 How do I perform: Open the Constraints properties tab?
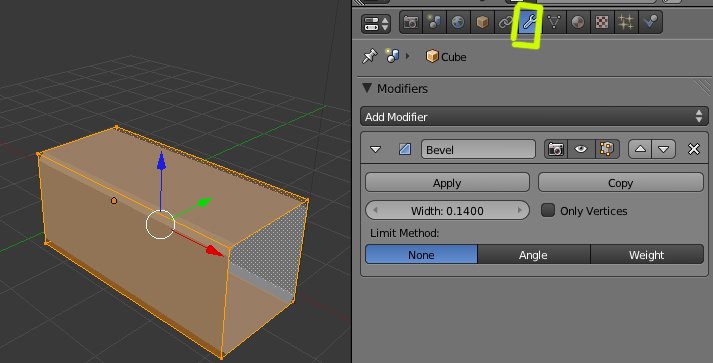click(x=506, y=22)
